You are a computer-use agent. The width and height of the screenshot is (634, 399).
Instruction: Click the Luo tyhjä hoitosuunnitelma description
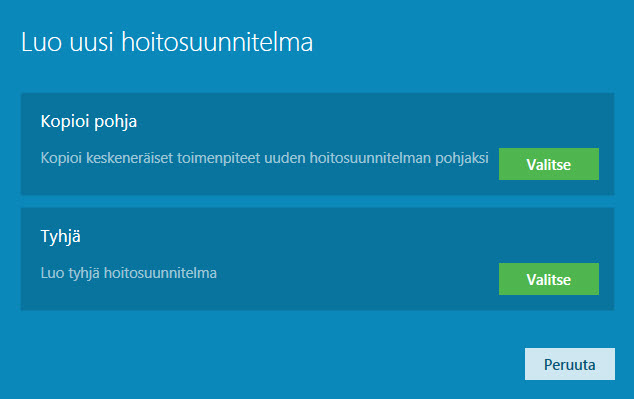(129, 273)
